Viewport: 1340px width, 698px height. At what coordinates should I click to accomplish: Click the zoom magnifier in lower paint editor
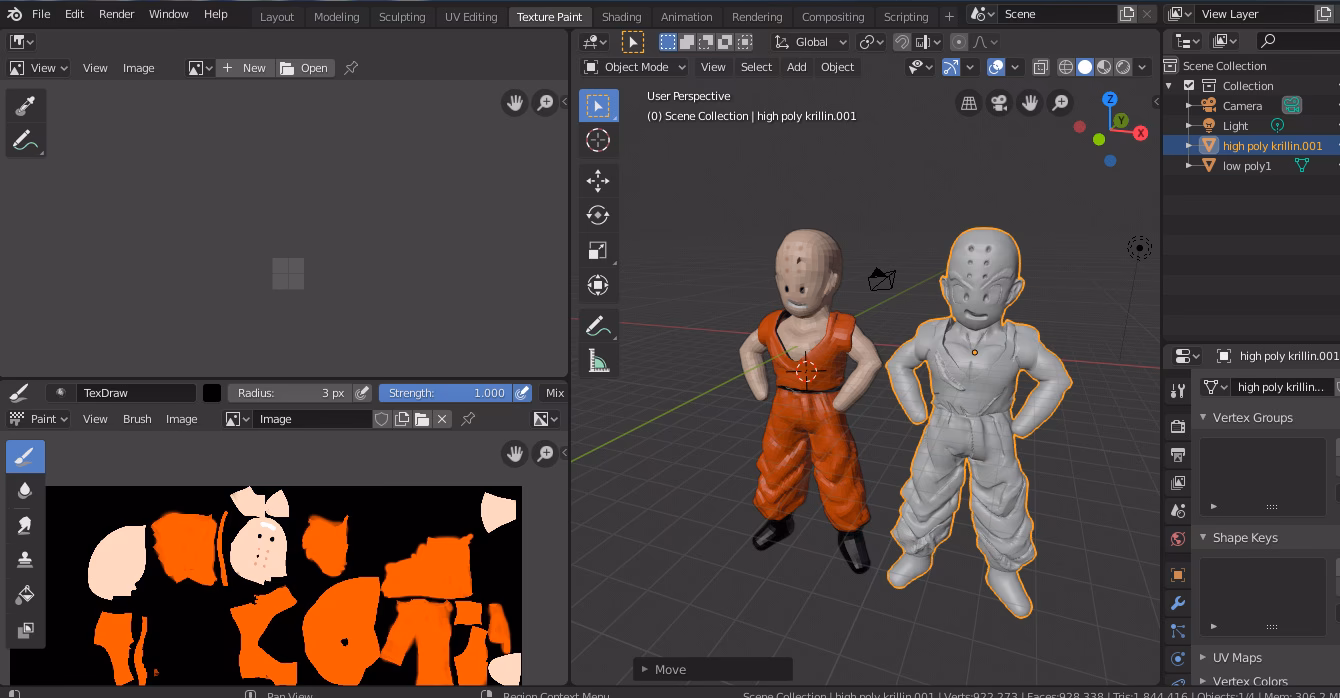pyautogui.click(x=546, y=454)
